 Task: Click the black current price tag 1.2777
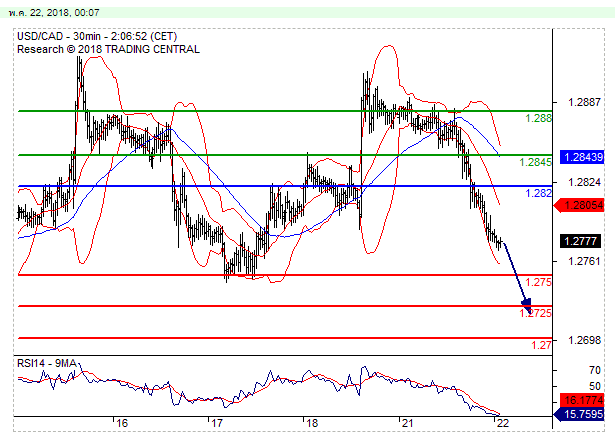(x=580, y=241)
